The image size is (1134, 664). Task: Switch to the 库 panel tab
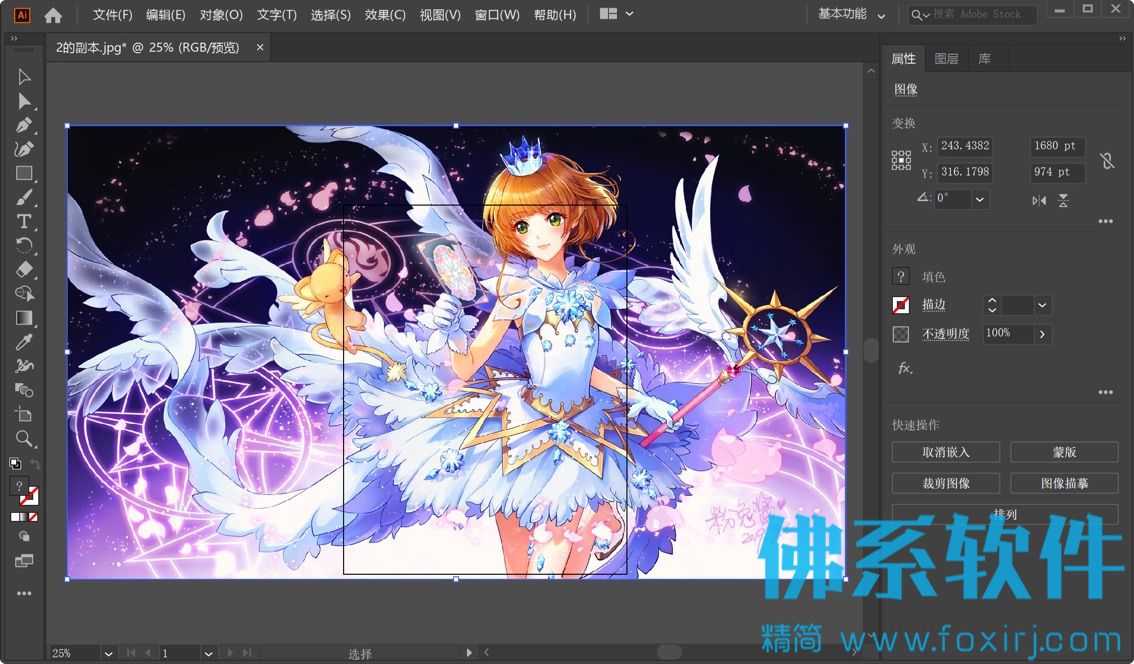pos(984,59)
